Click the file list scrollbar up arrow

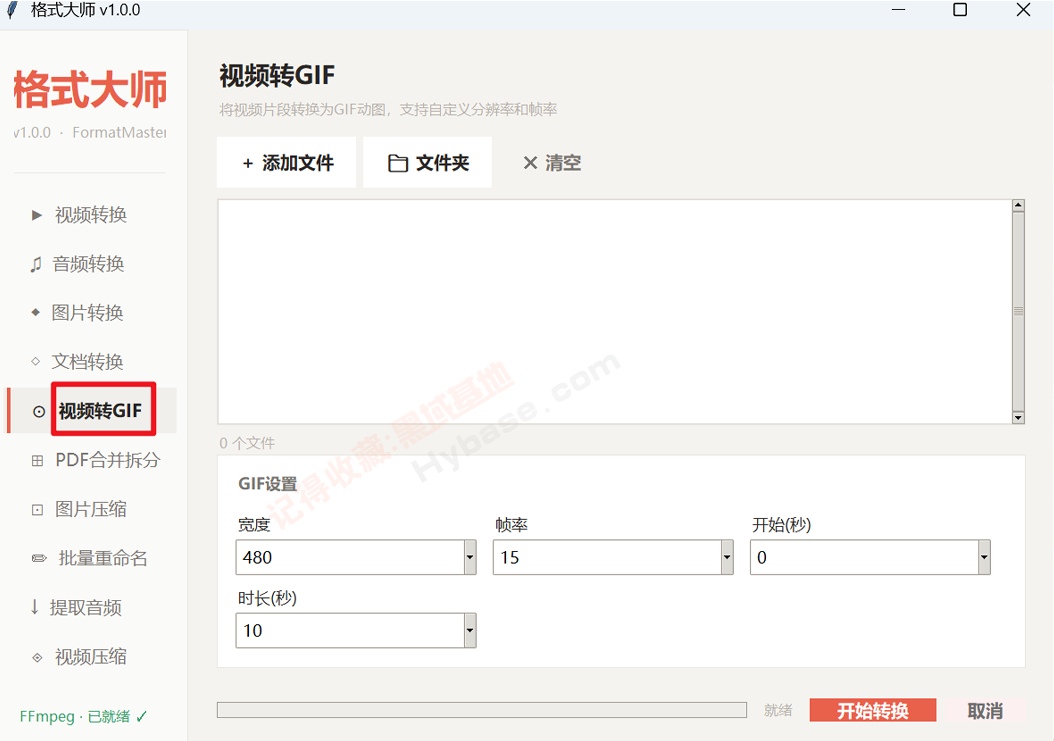[1018, 205]
